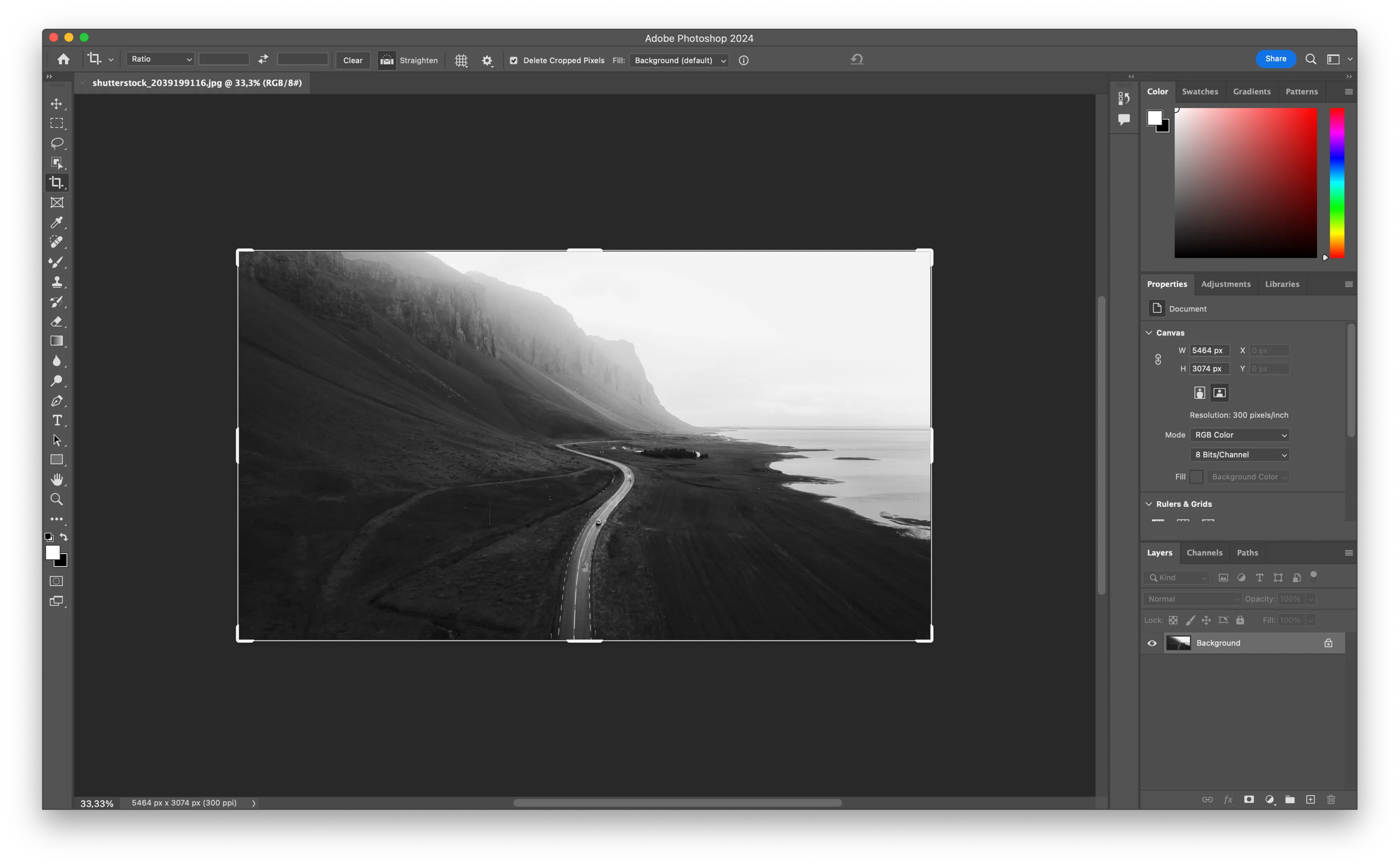The height and width of the screenshot is (866, 1400).
Task: Click the rainbow hue slider strip
Action: (x=1336, y=183)
